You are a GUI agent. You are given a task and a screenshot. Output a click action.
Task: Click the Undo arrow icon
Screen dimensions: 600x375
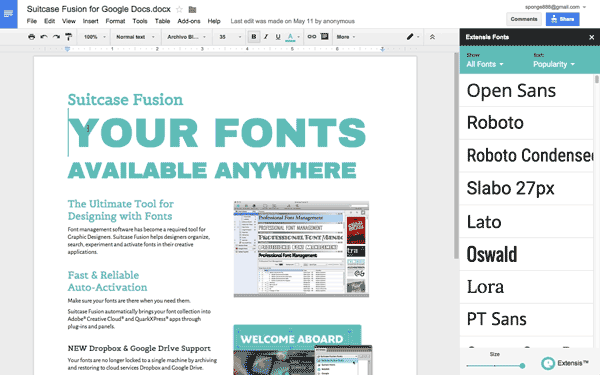[44, 37]
